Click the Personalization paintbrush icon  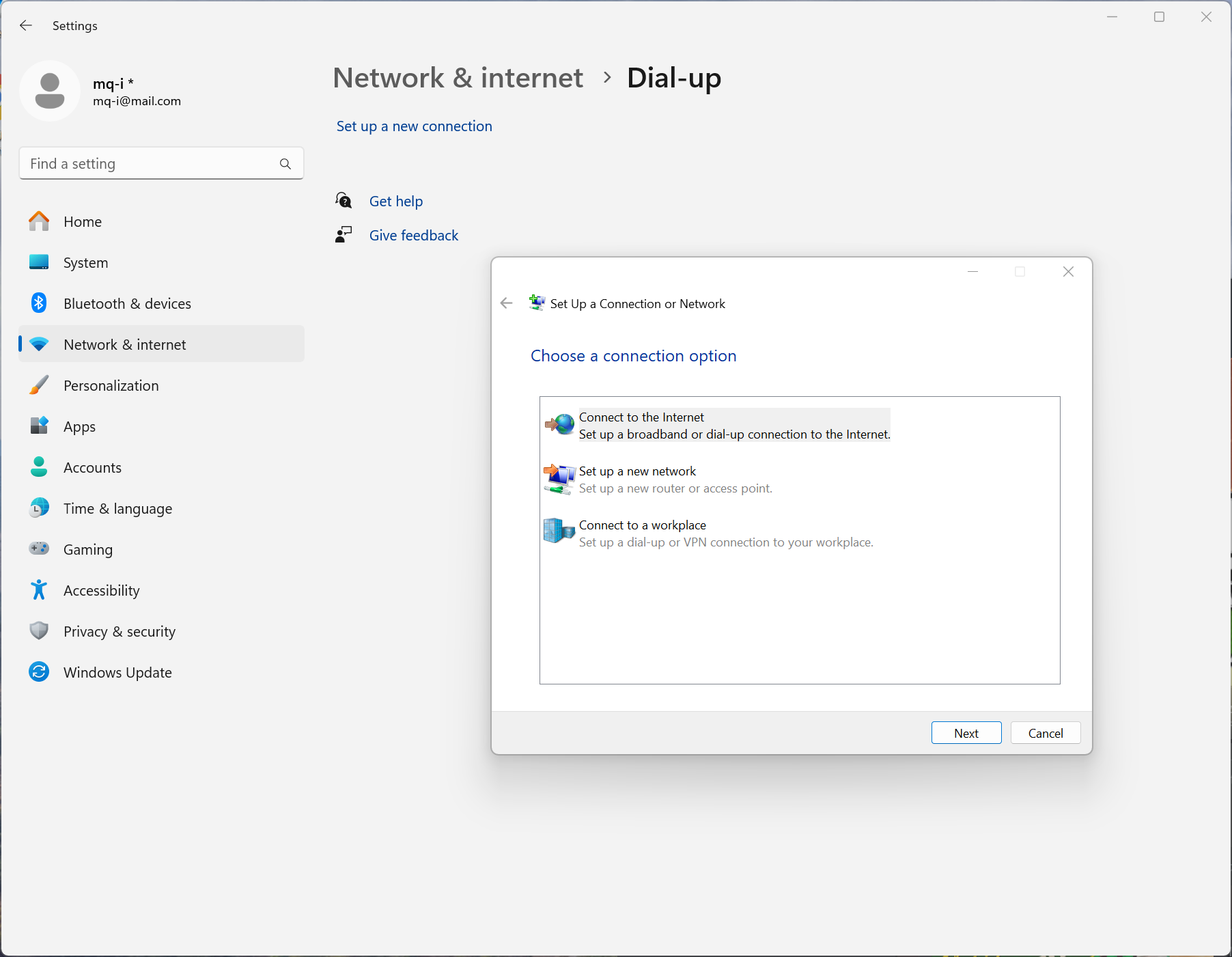pyautogui.click(x=39, y=385)
